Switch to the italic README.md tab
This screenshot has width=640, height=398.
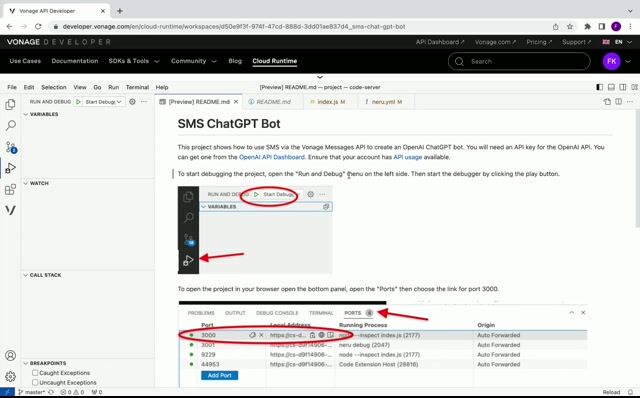point(273,102)
